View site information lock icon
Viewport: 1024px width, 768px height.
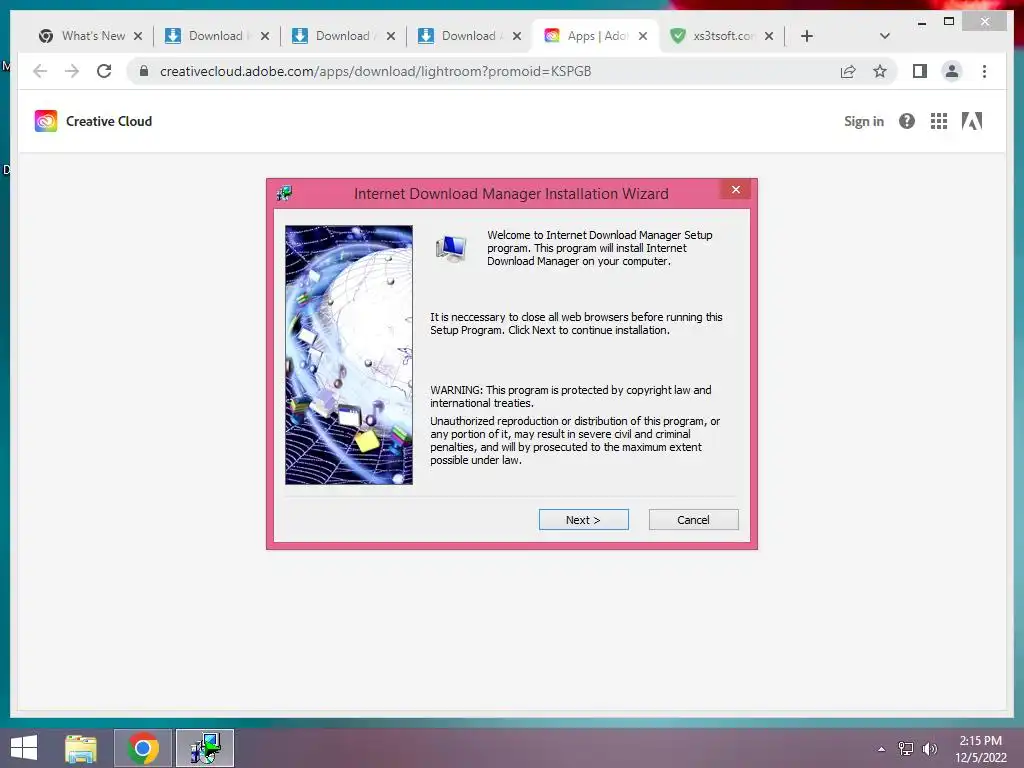144,71
